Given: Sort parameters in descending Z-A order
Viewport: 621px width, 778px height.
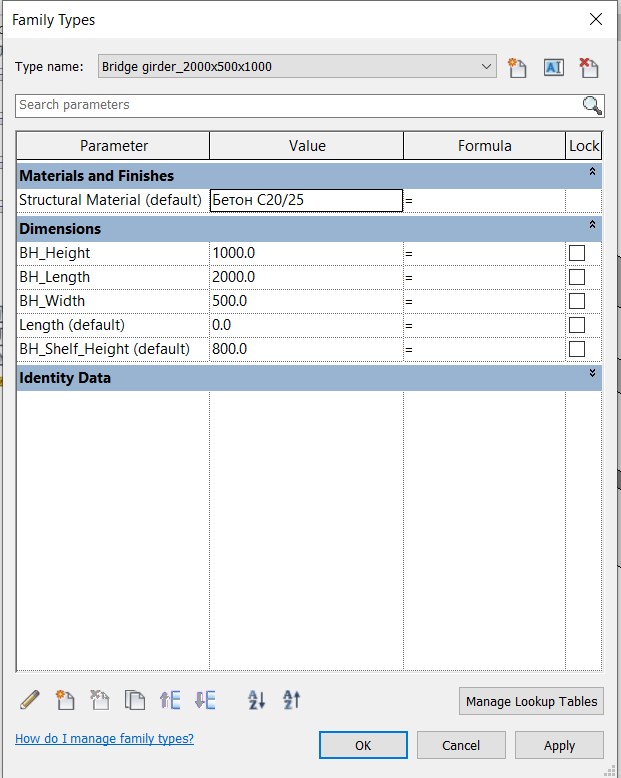Looking at the screenshot, I should (x=291, y=700).
